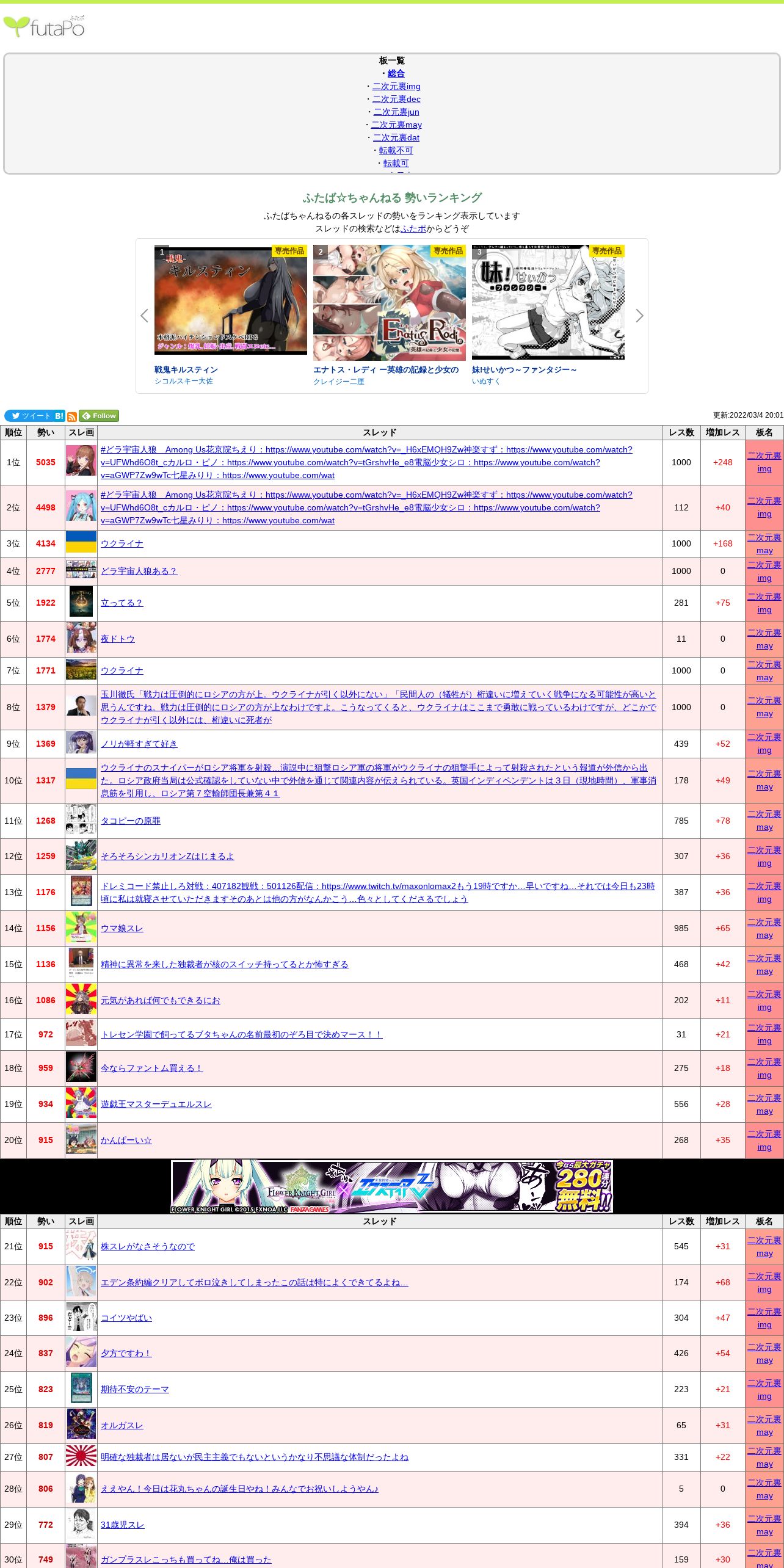Open 転載可 board link
Viewport: 784px width, 1568px height.
click(x=396, y=163)
